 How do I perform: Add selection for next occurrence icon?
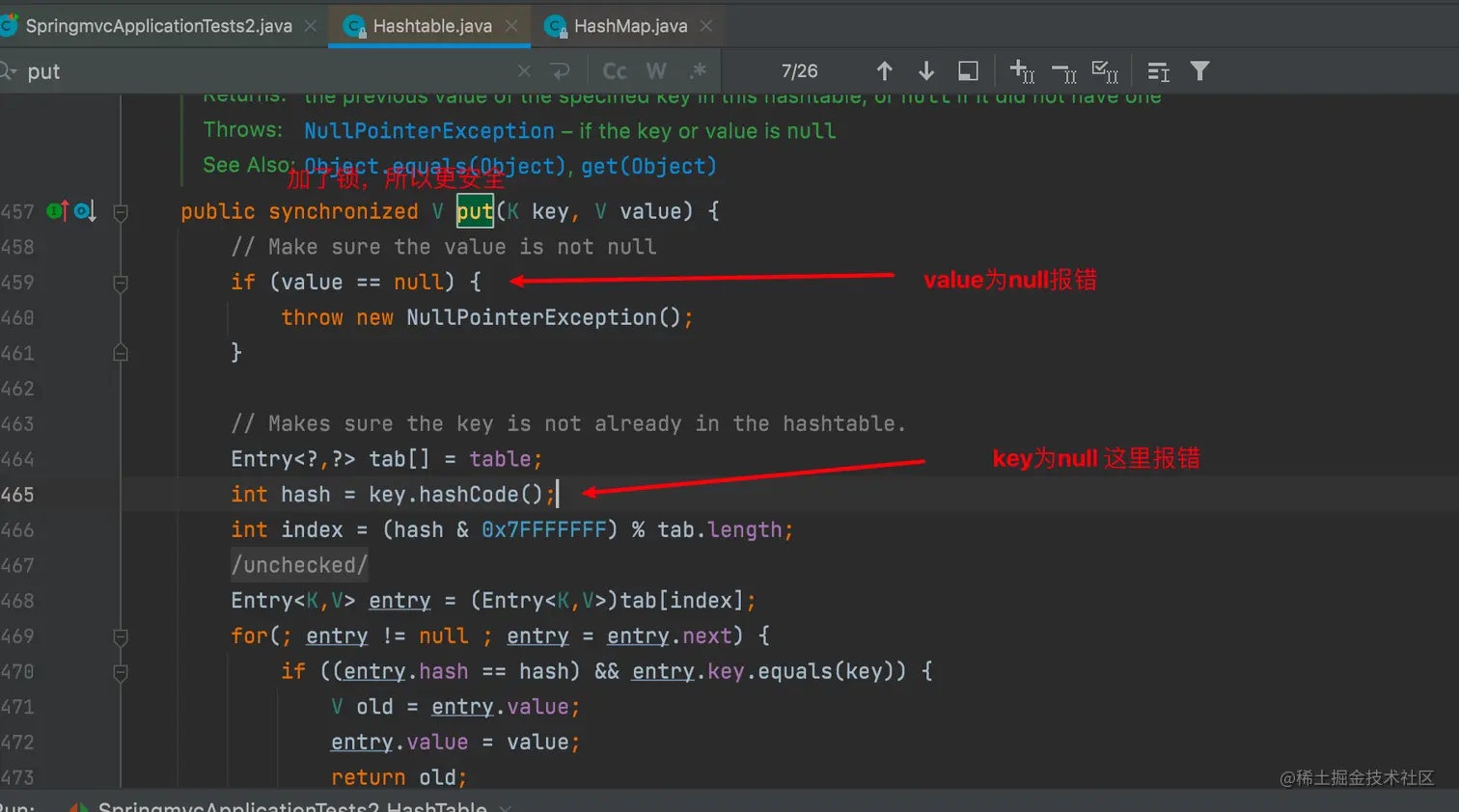(1022, 71)
